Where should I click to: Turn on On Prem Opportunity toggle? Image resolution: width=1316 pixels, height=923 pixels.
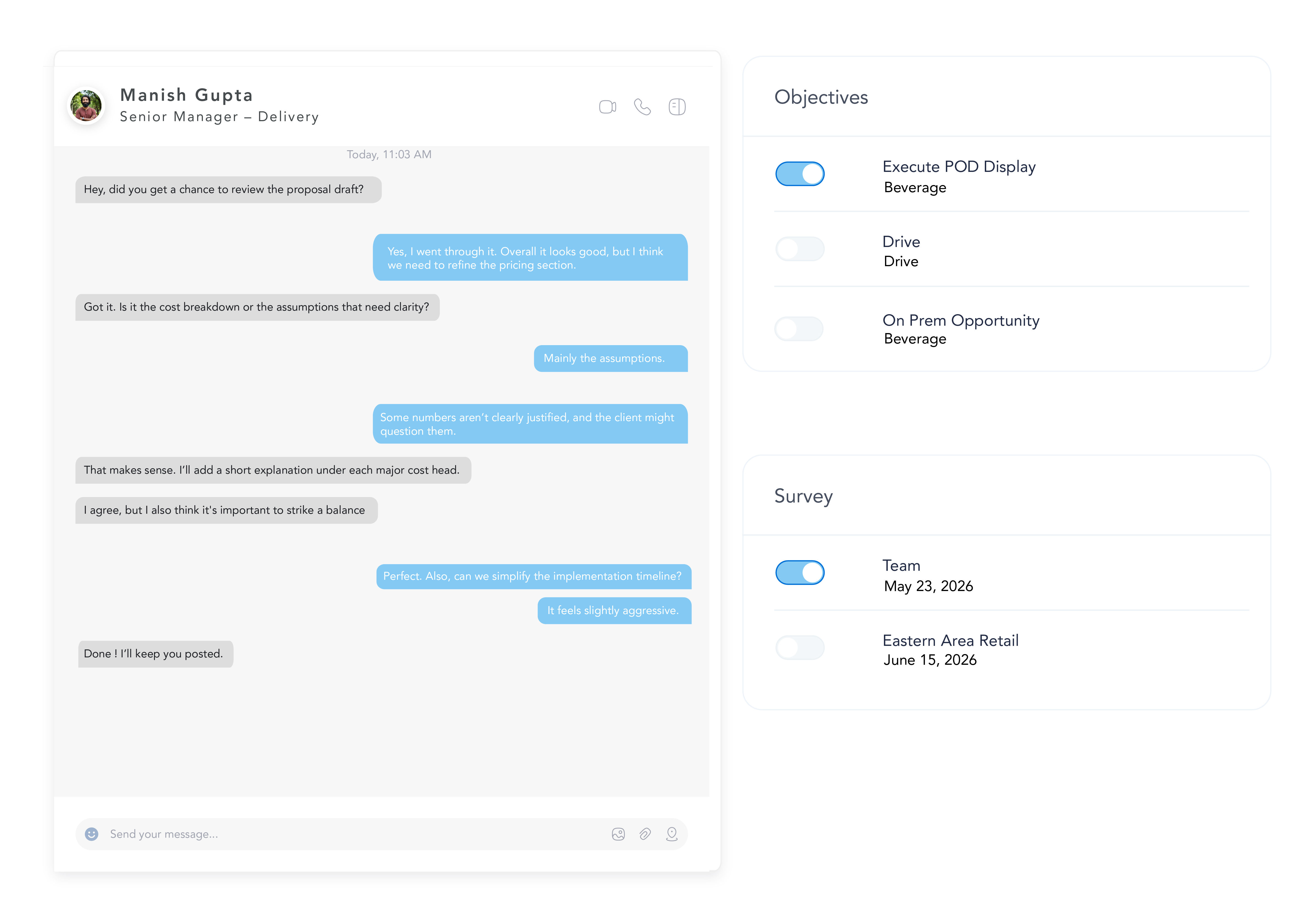click(799, 329)
